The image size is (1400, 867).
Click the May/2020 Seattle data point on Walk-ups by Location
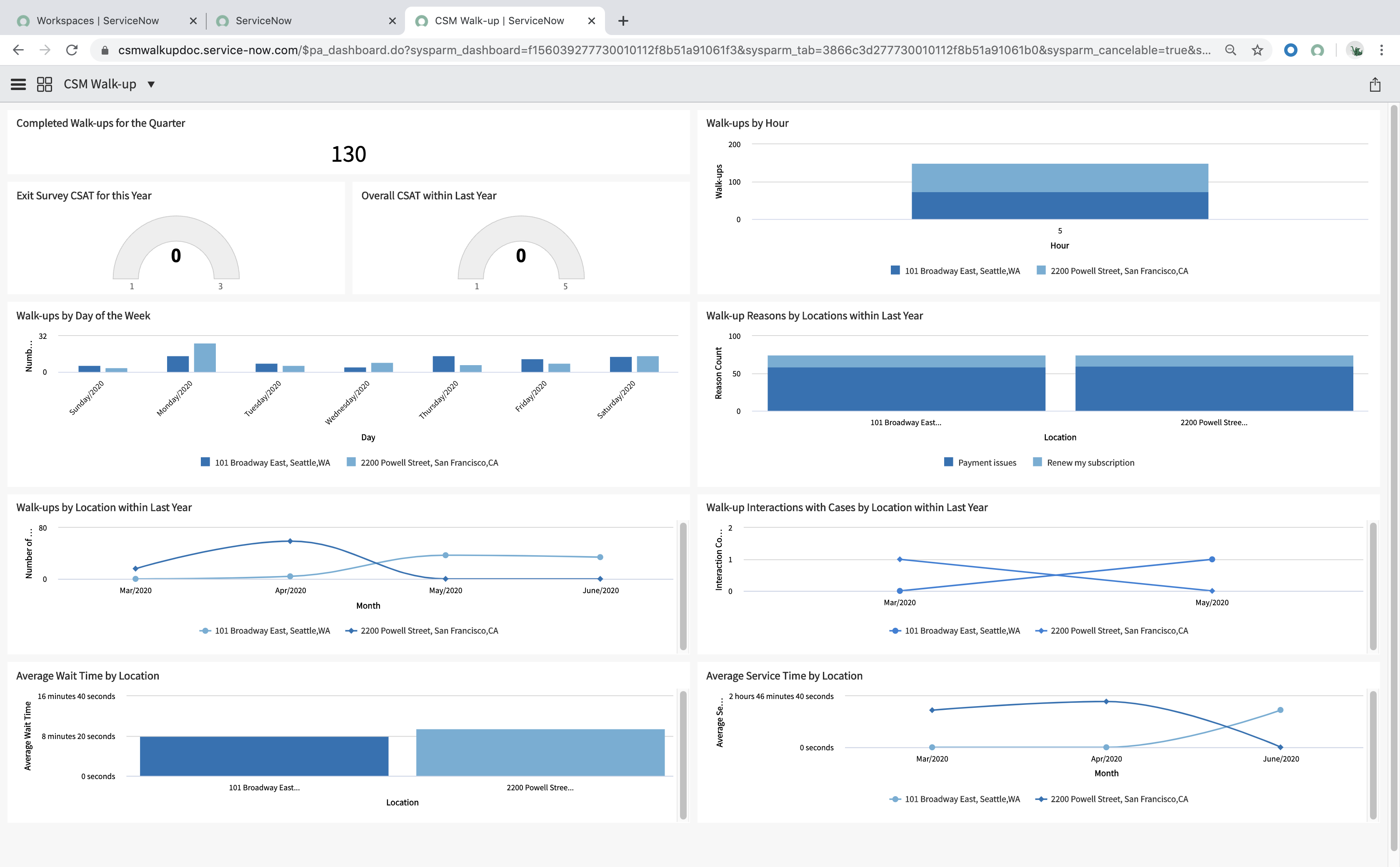tap(445, 555)
